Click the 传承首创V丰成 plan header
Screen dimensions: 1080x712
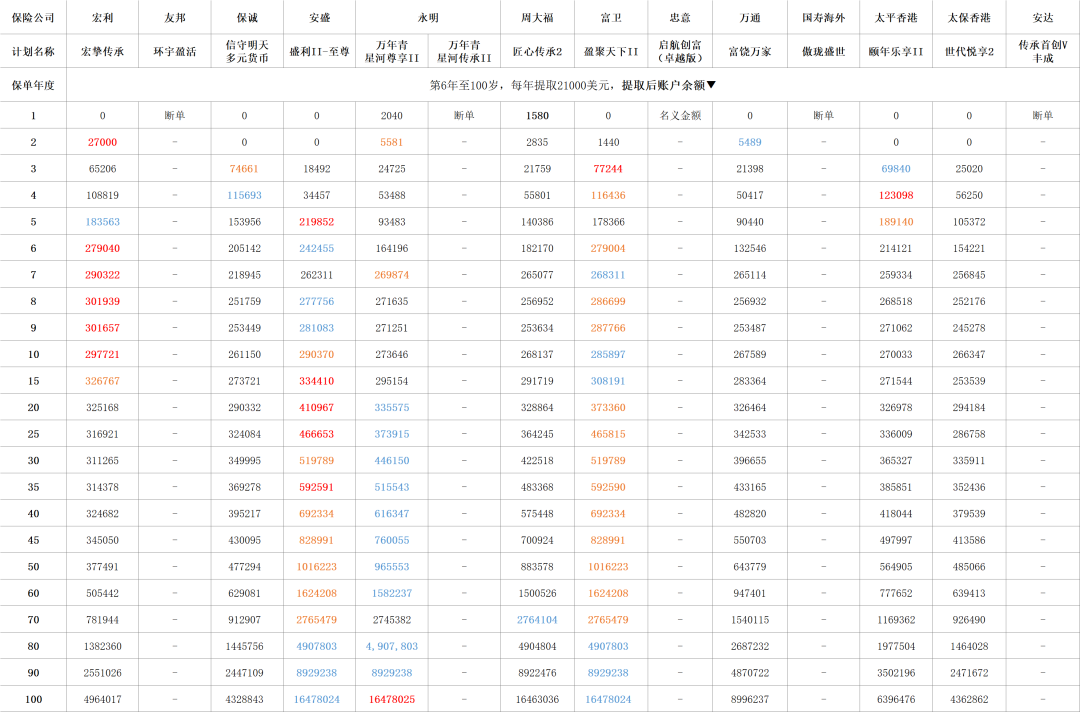1042,51
